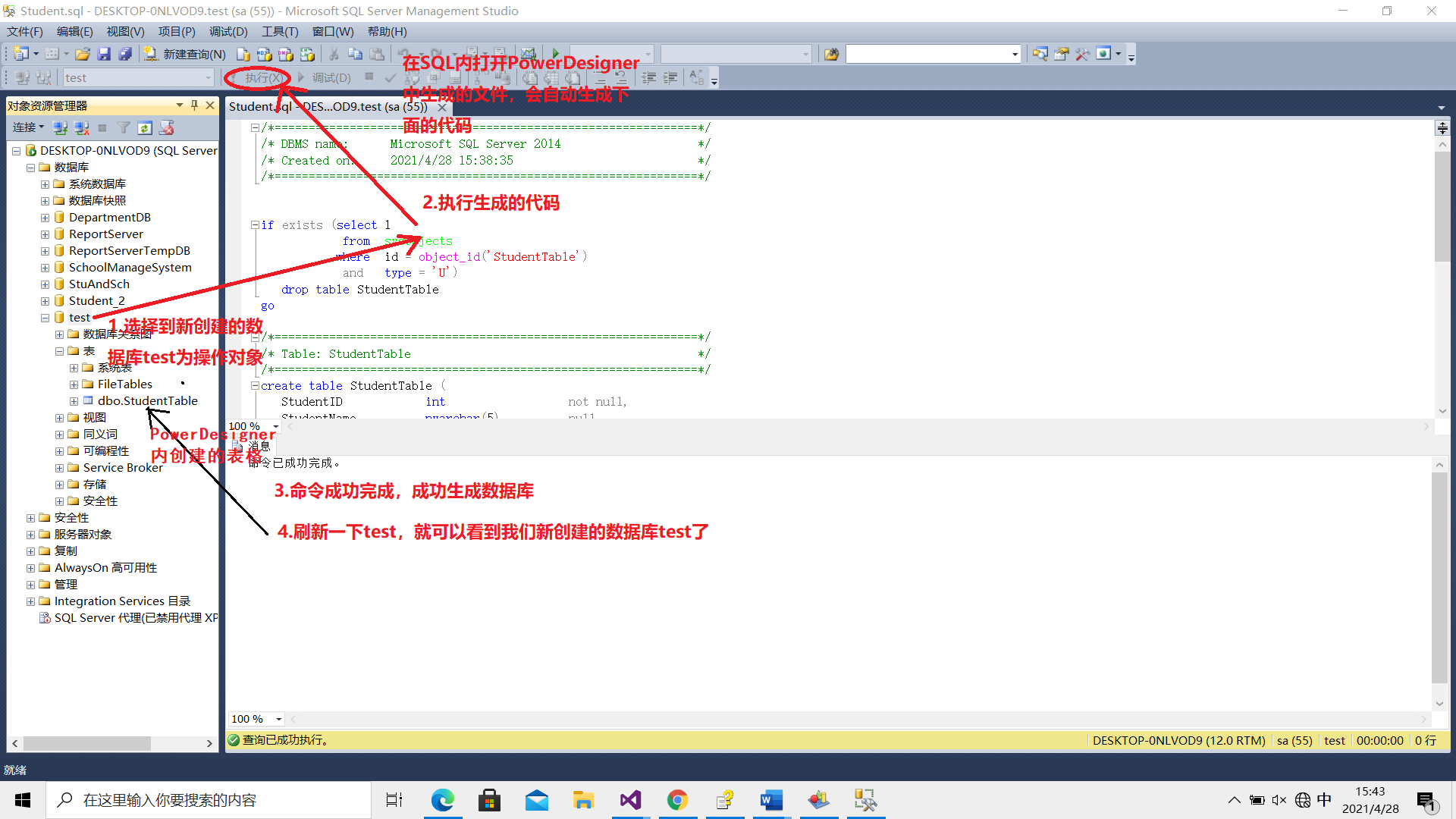Click the Connect Object Explorer icon
The image size is (1456, 819).
[60, 127]
